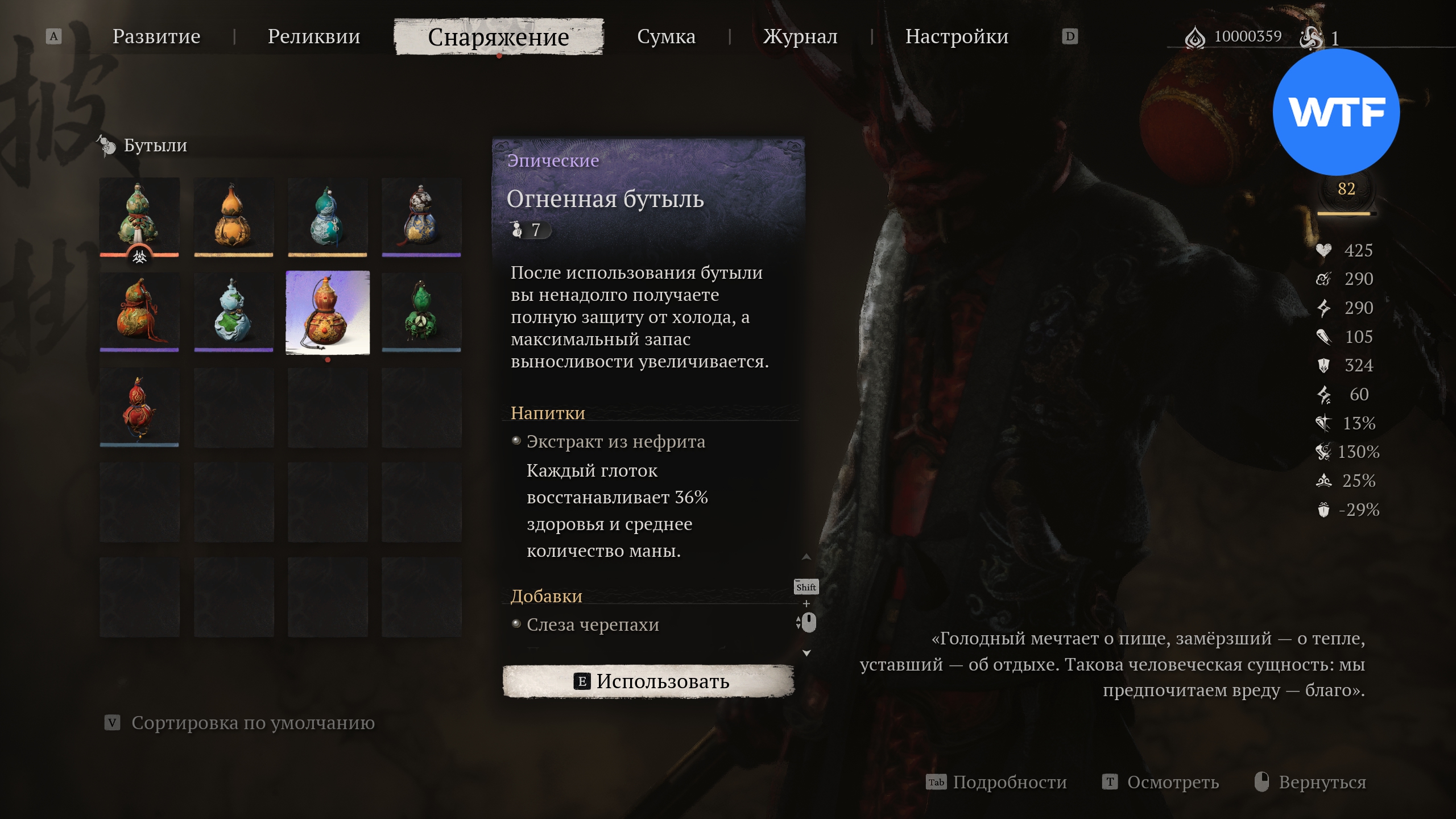Image resolution: width=1456 pixels, height=819 pixels.
Task: Select the red gourd in the third row
Action: [x=139, y=407]
